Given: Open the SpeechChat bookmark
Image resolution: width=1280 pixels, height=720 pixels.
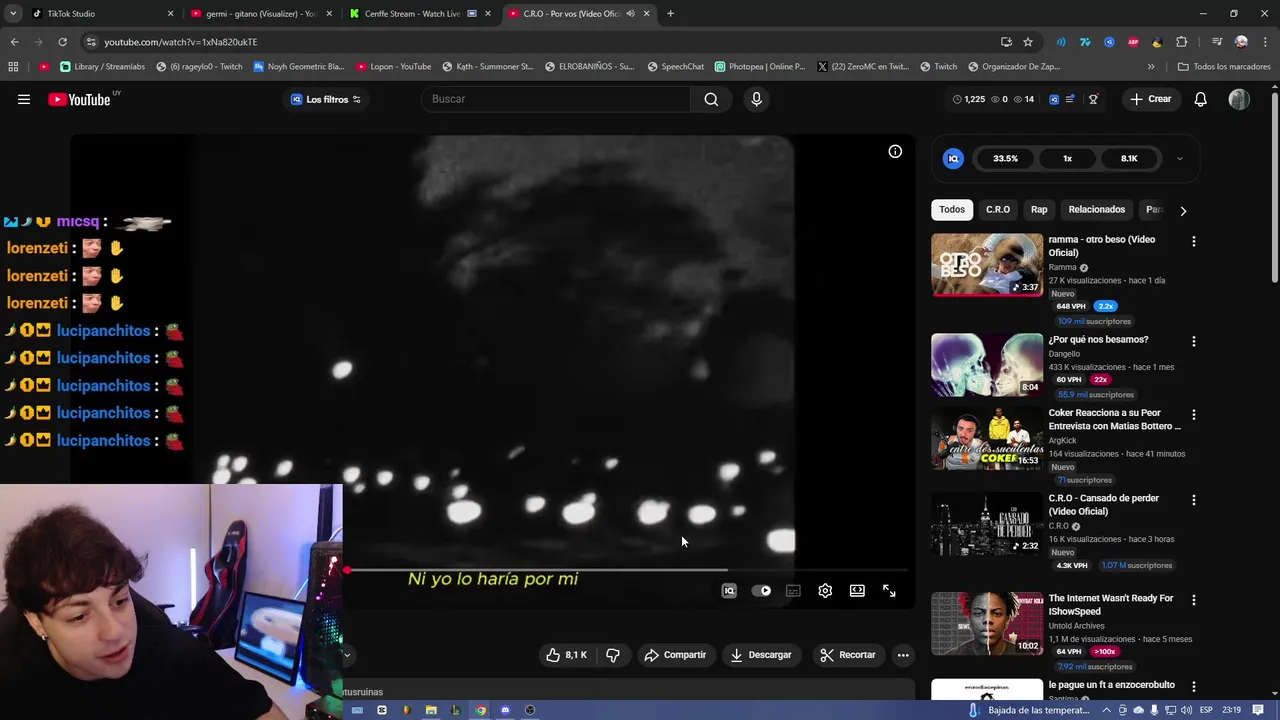Looking at the screenshot, I should pos(675,67).
